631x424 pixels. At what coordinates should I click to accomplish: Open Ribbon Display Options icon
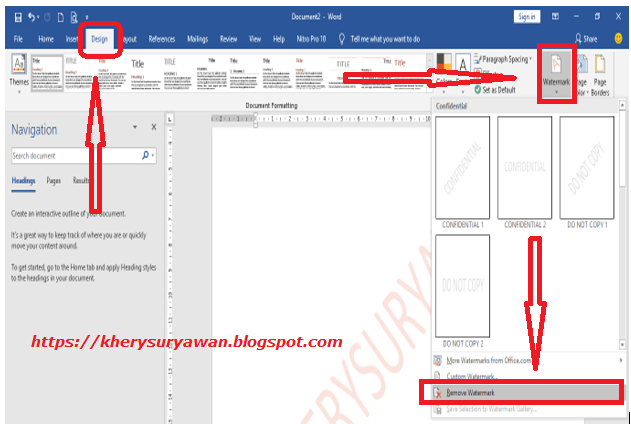pos(555,16)
